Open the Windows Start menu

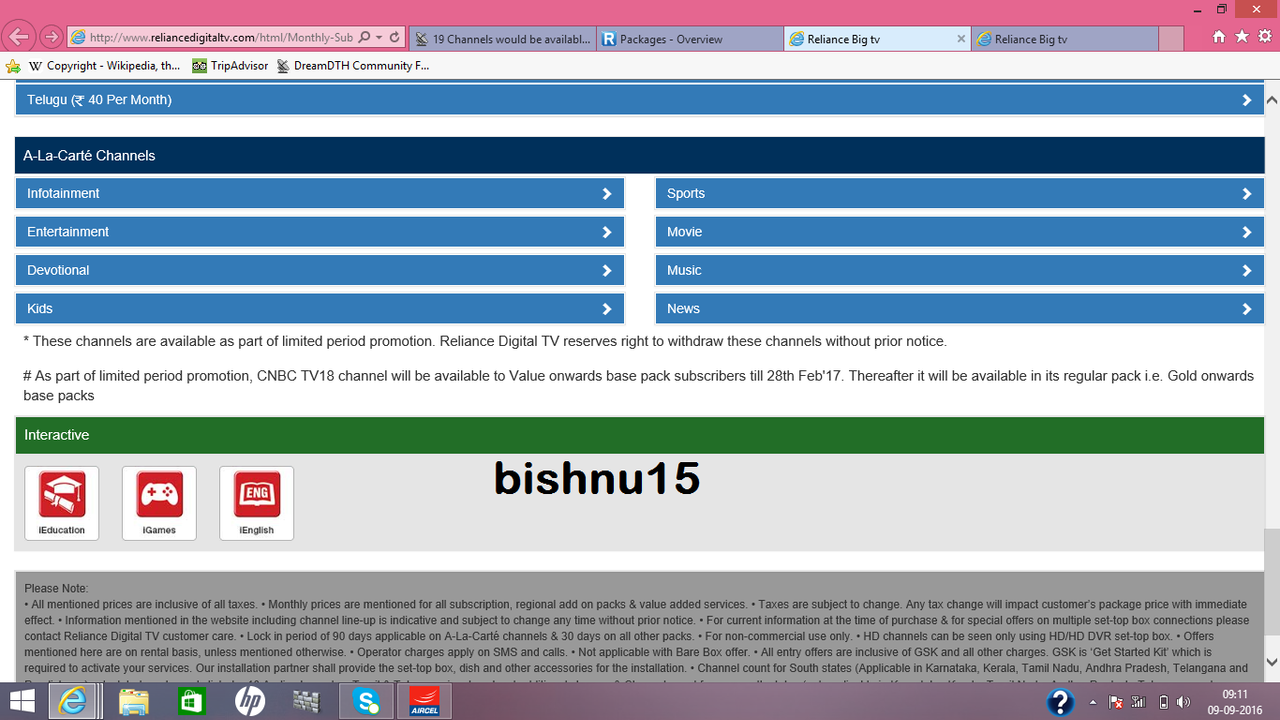click(22, 700)
